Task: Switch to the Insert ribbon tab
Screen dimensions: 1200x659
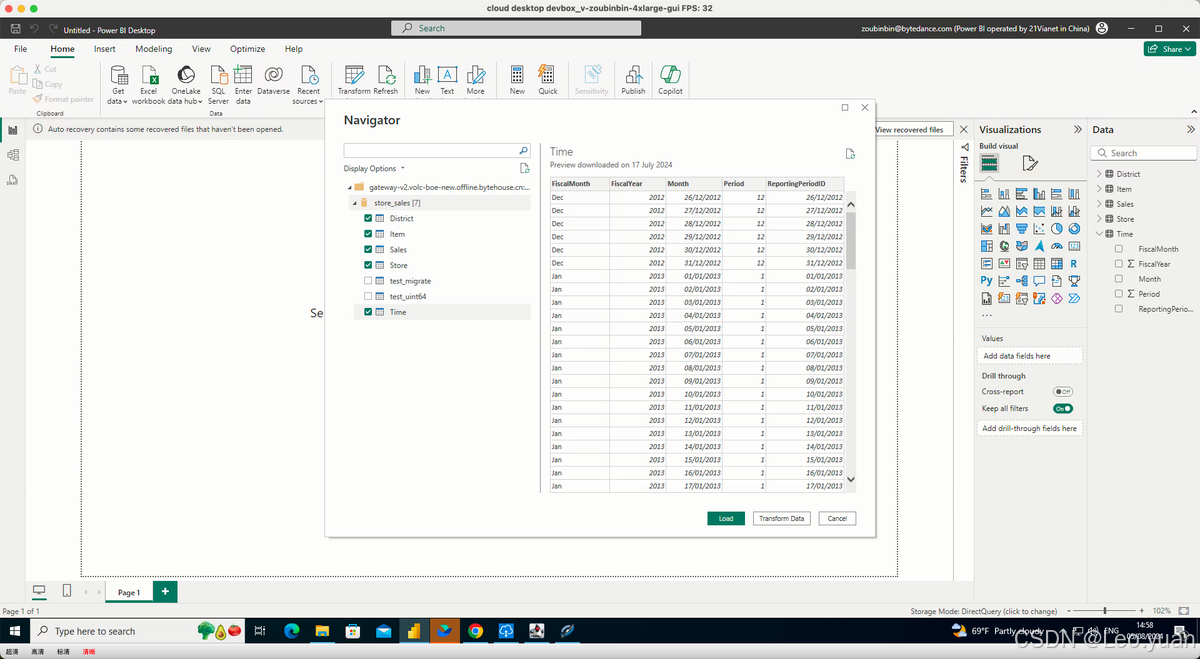Action: point(105,49)
